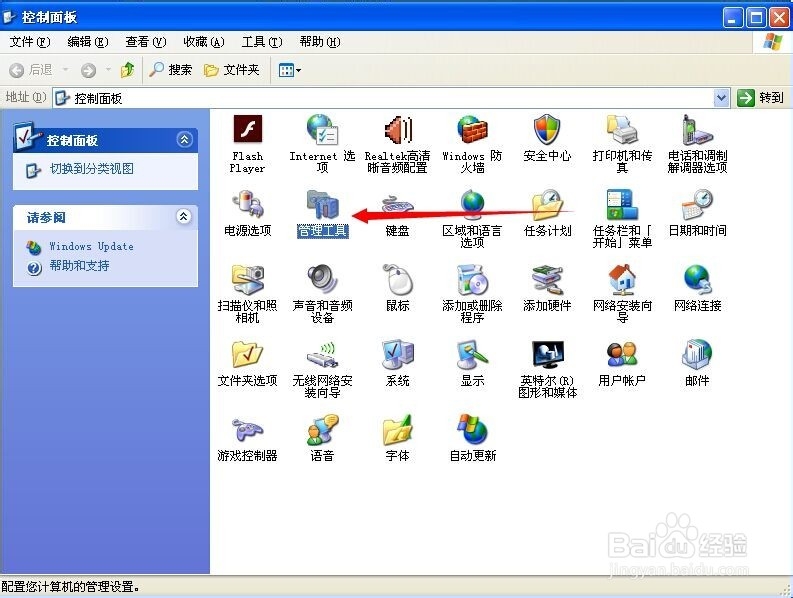Open the 编辑(E) menu

tap(88, 42)
